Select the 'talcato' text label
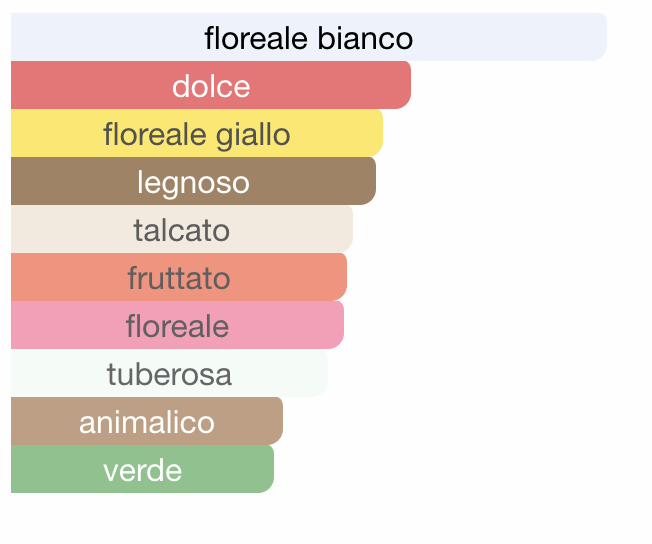The height and width of the screenshot is (544, 652). coord(181,230)
